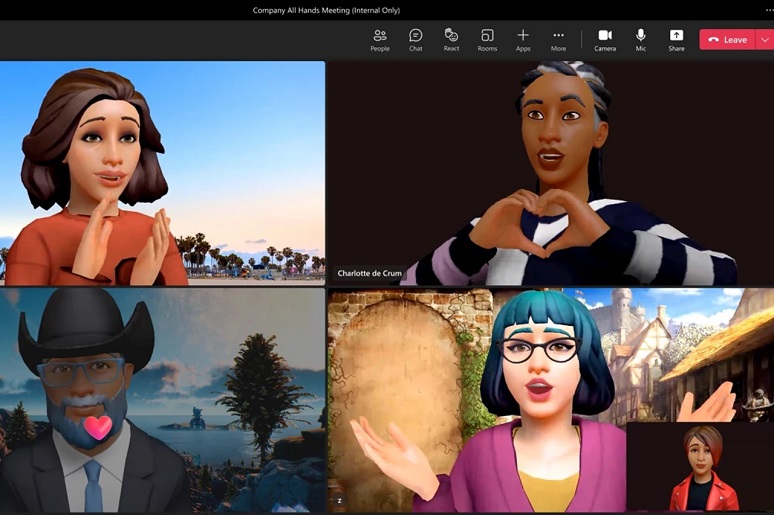Share your screen content

click(677, 40)
